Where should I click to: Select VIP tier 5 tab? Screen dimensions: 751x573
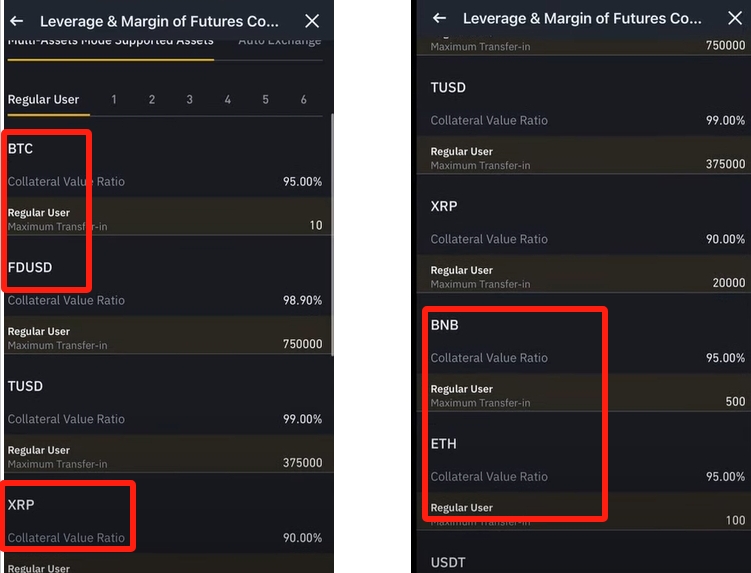click(266, 99)
